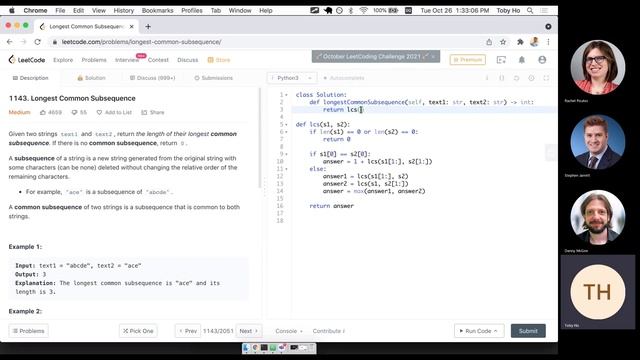The image size is (640, 360).
Task: Reload the page in Chrome
Action: pos(38,42)
